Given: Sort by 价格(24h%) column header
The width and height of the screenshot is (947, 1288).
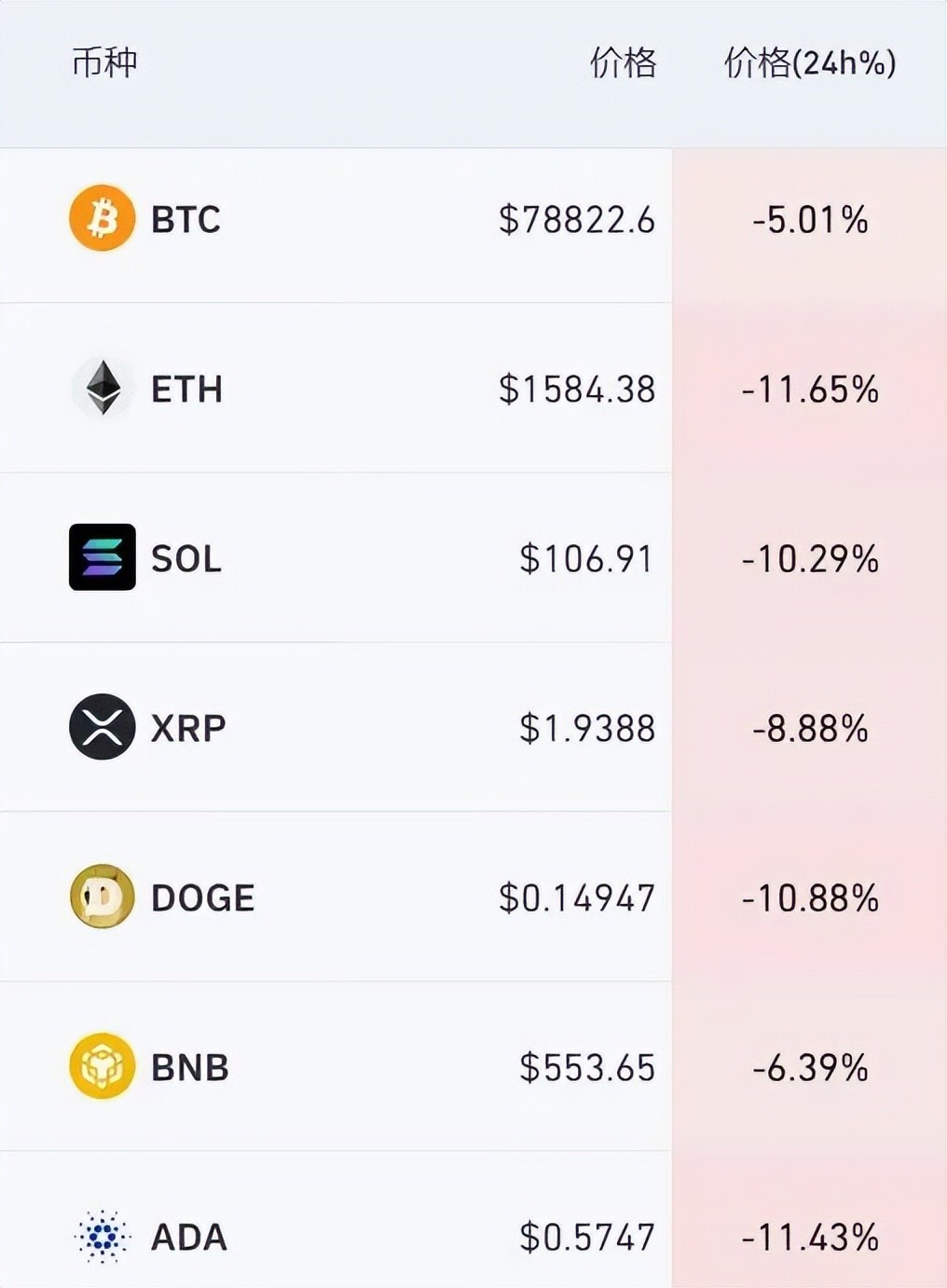Looking at the screenshot, I should [810, 63].
